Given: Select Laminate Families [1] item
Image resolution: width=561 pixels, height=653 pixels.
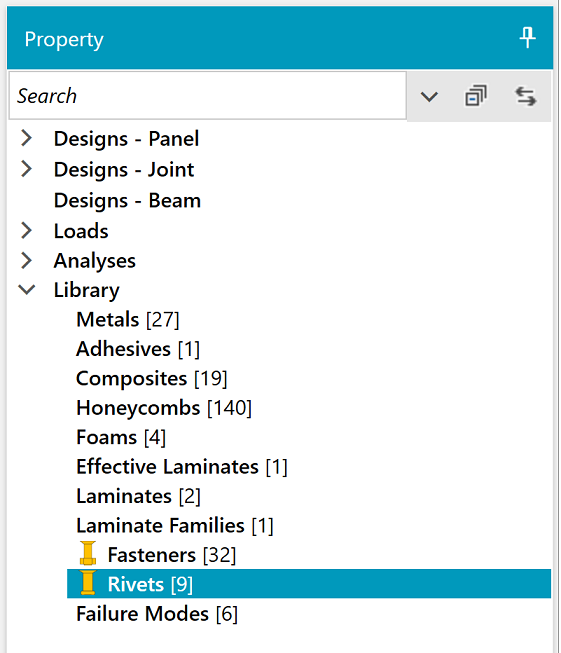Looking at the screenshot, I should tap(175, 526).
